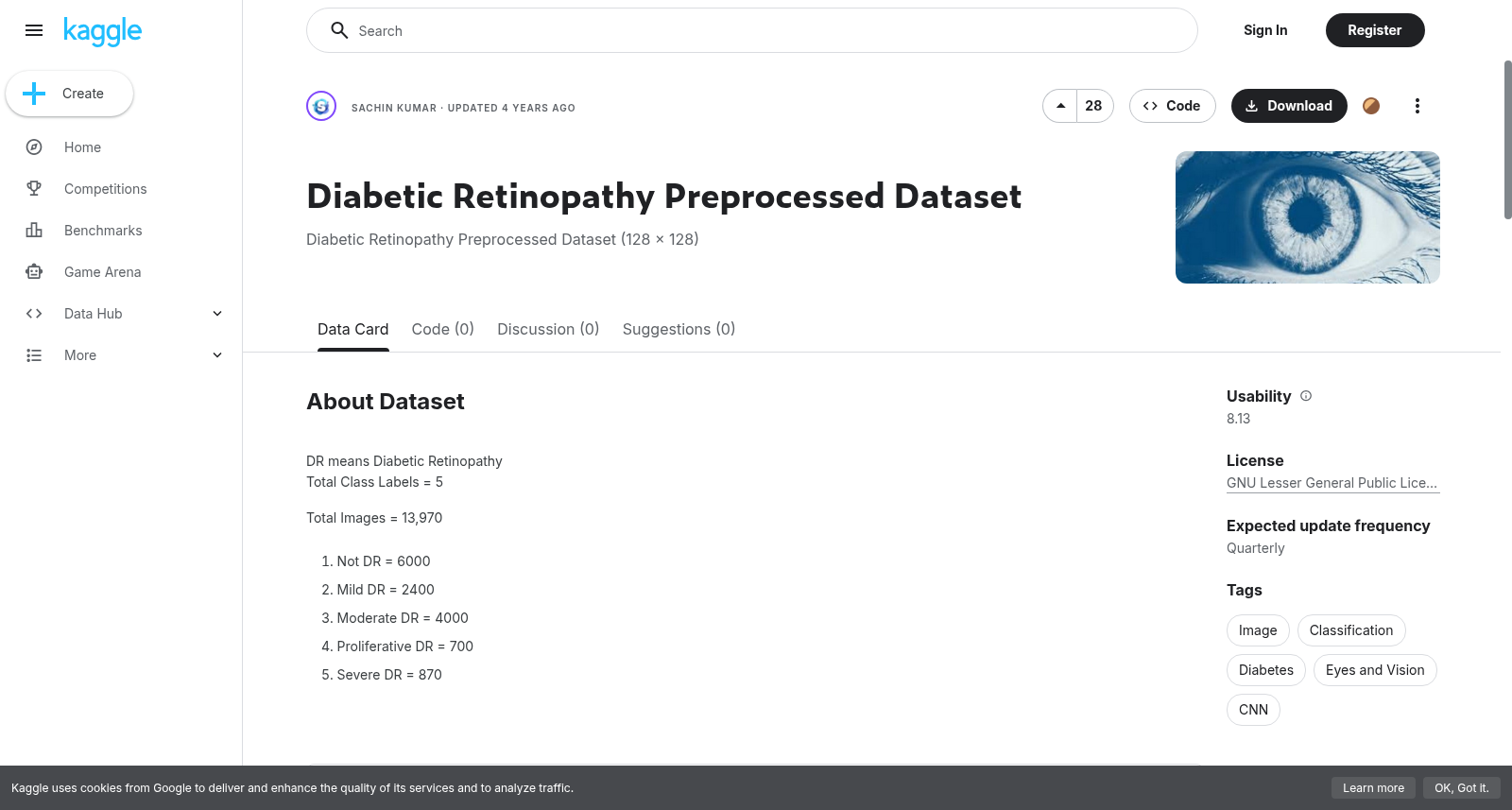The image size is (1512, 810).
Task: Click the Competitions trophy icon
Action: tap(34, 189)
